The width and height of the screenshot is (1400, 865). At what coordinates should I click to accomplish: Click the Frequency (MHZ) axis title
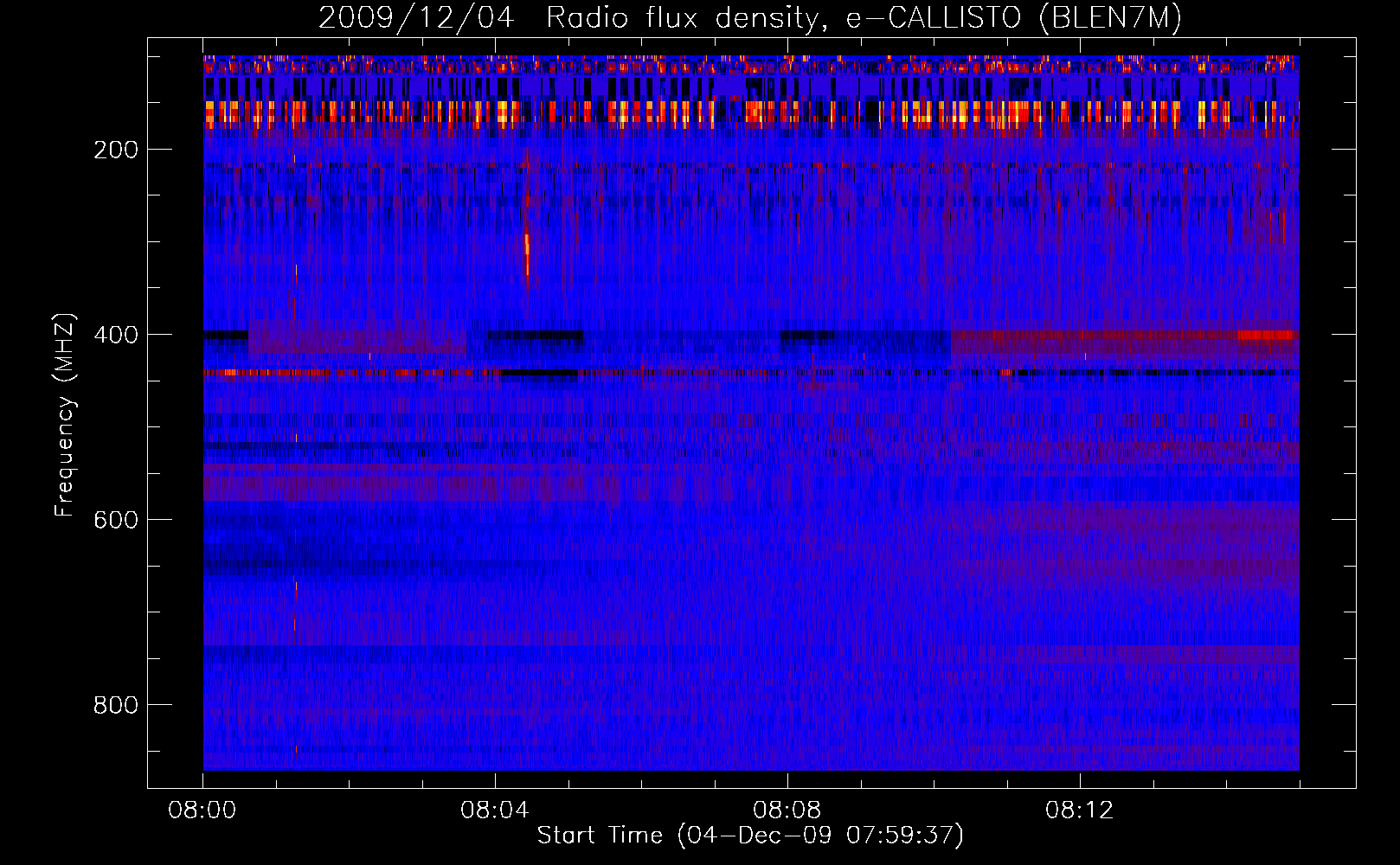[65, 415]
